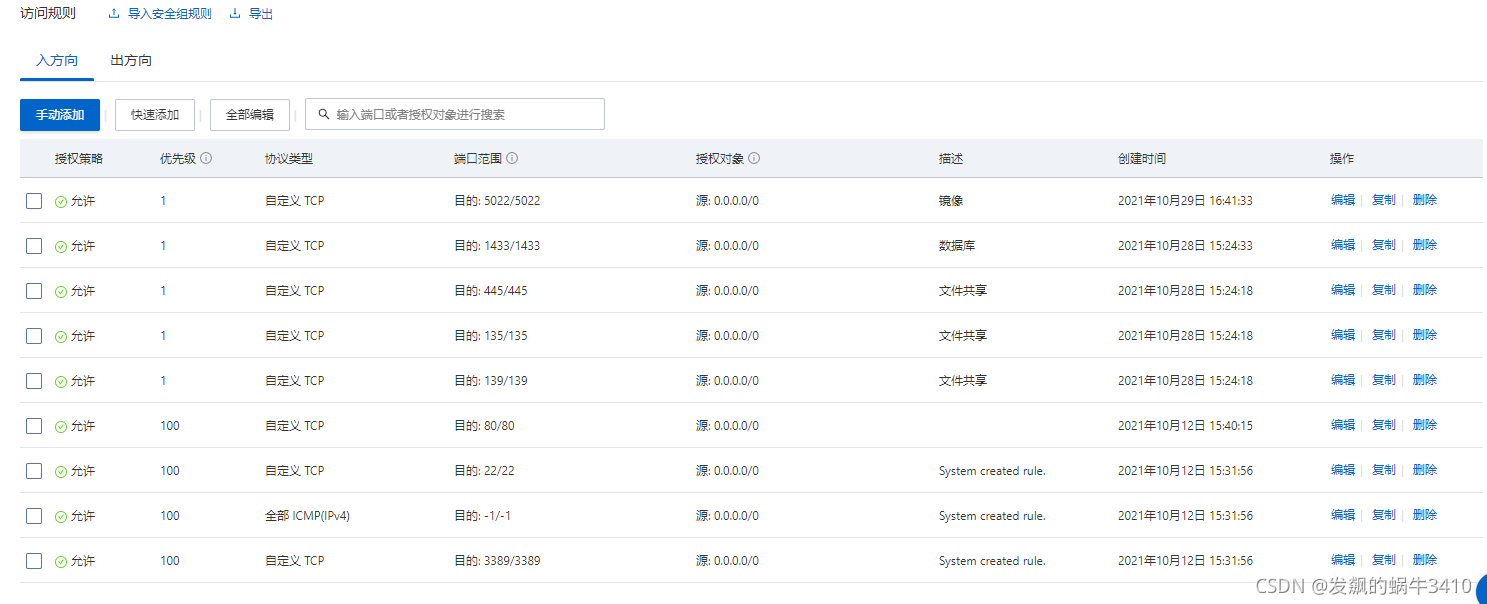
Task: Select checkbox for port 3389/3389 rule
Action: (x=34, y=561)
